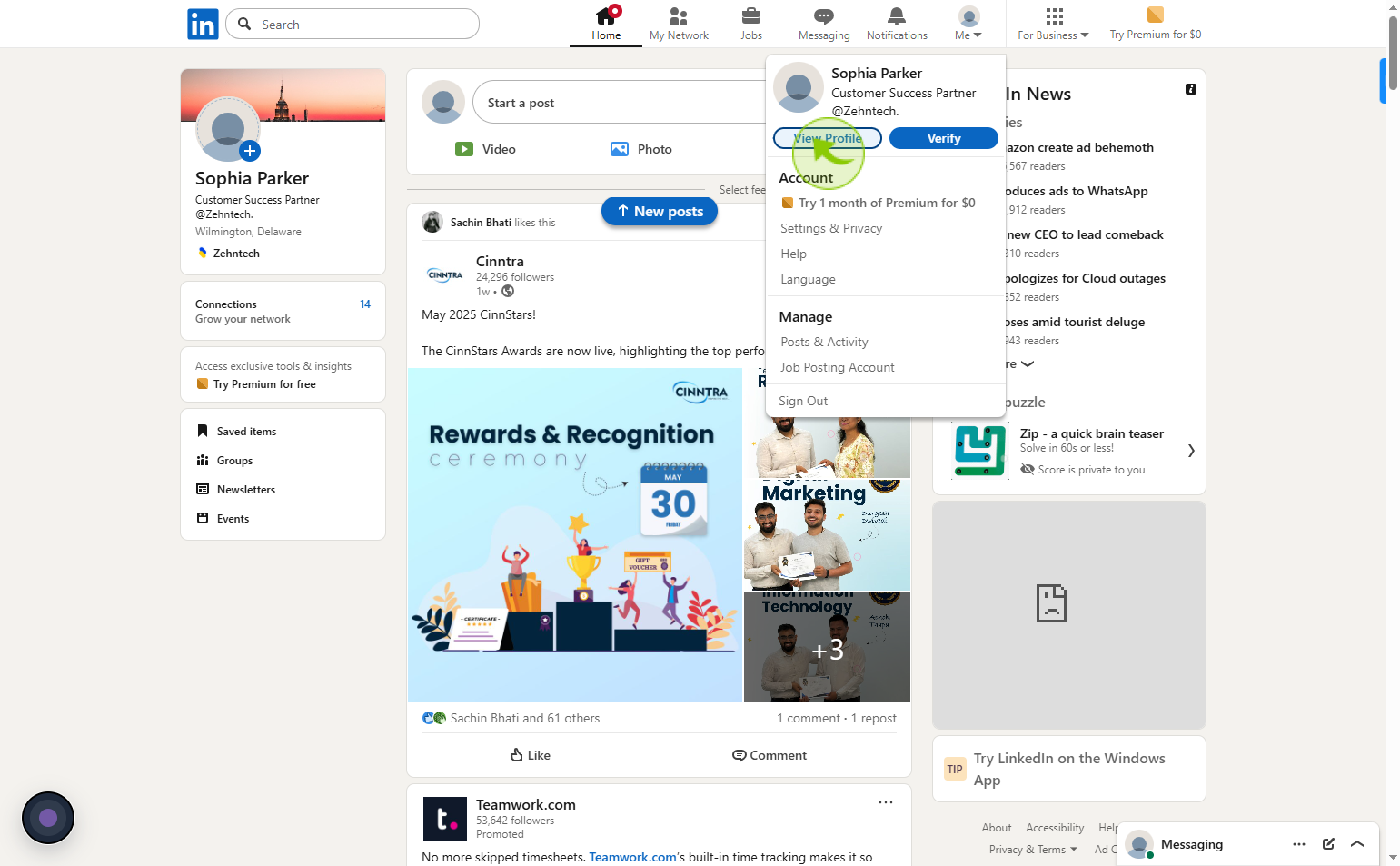Click Start a post field

pyautogui.click(x=620, y=103)
